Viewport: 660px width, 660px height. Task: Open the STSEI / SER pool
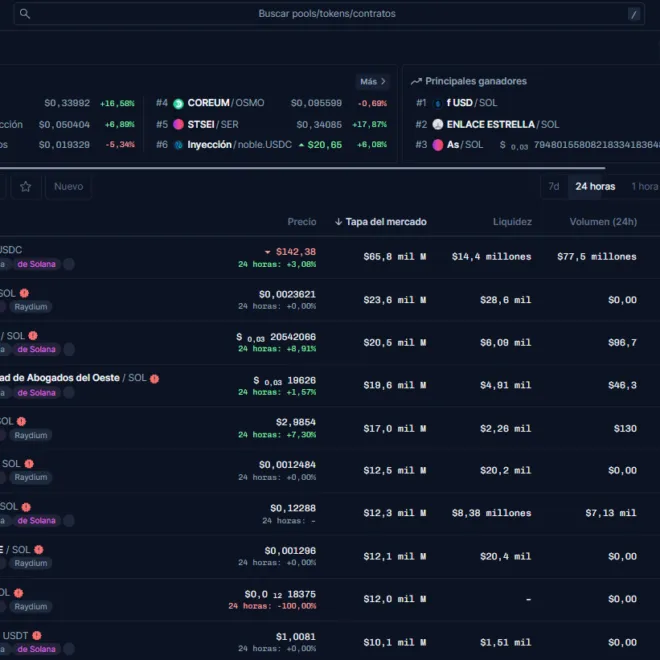tap(213, 125)
